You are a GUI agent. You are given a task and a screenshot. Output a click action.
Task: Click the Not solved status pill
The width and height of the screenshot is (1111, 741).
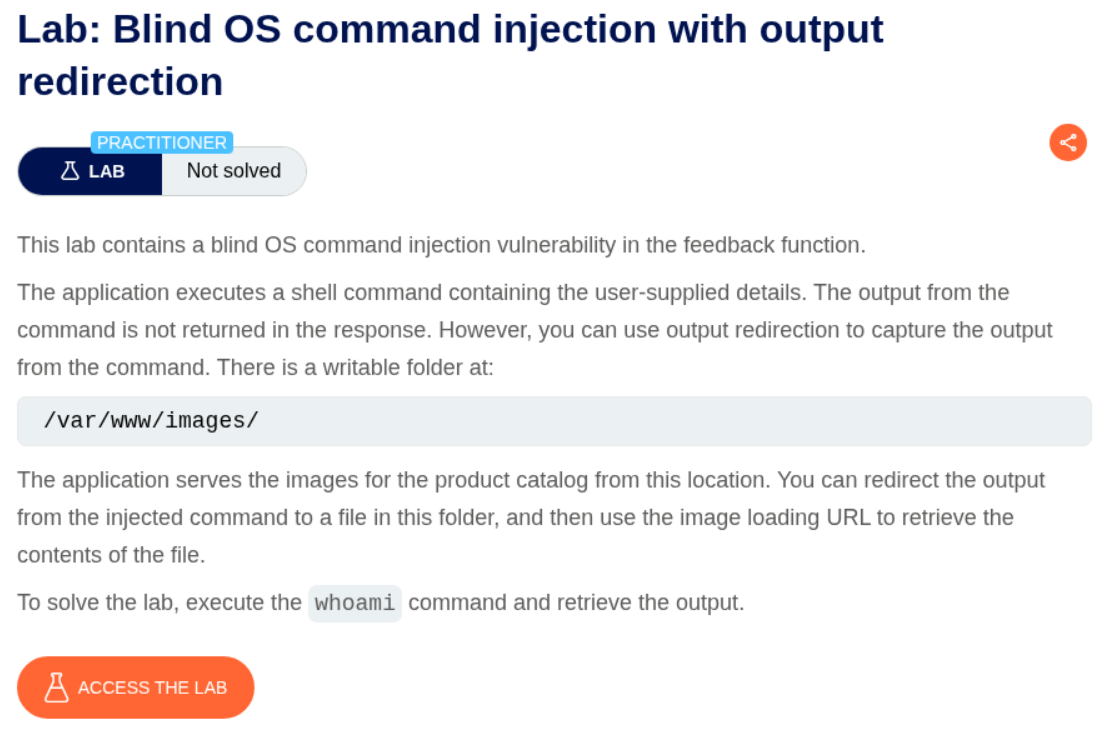(x=233, y=171)
